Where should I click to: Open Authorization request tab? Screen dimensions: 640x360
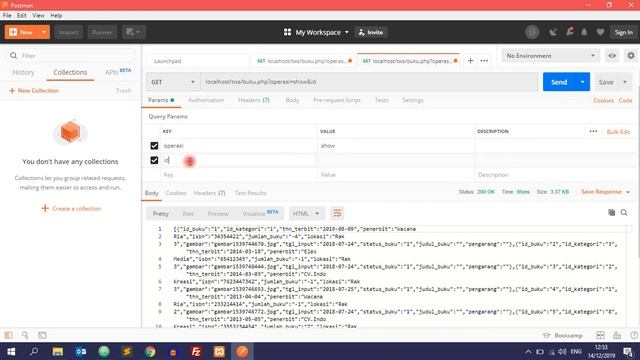pyautogui.click(x=206, y=100)
